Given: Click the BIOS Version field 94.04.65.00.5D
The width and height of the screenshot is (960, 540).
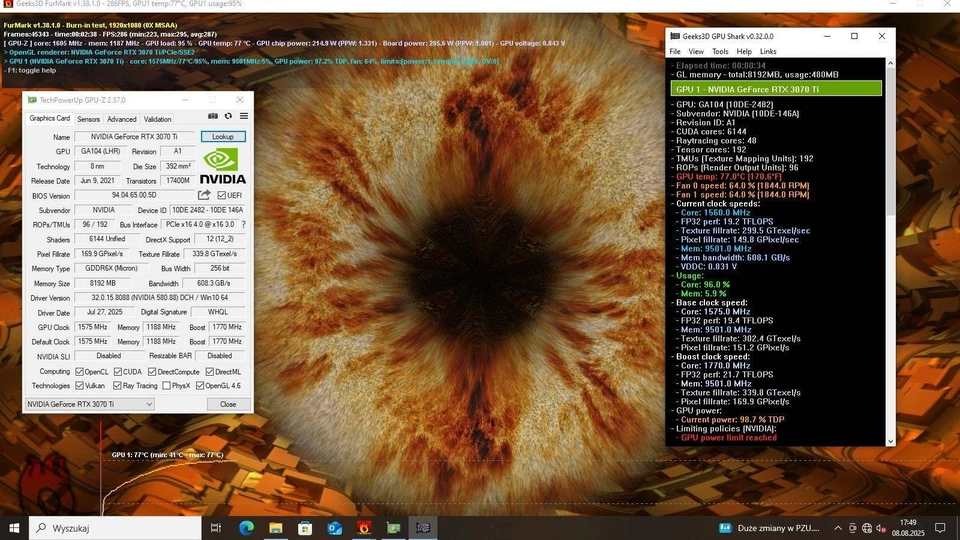Looking at the screenshot, I should pos(134,195).
